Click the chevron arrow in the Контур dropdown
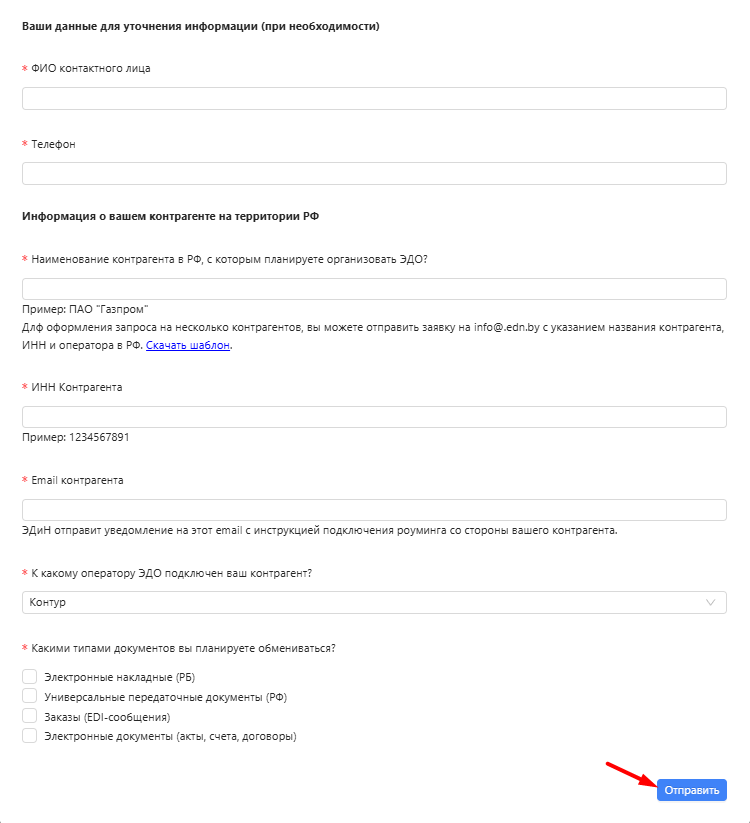Screen dimensions: 750x823 pyautogui.click(x=710, y=603)
